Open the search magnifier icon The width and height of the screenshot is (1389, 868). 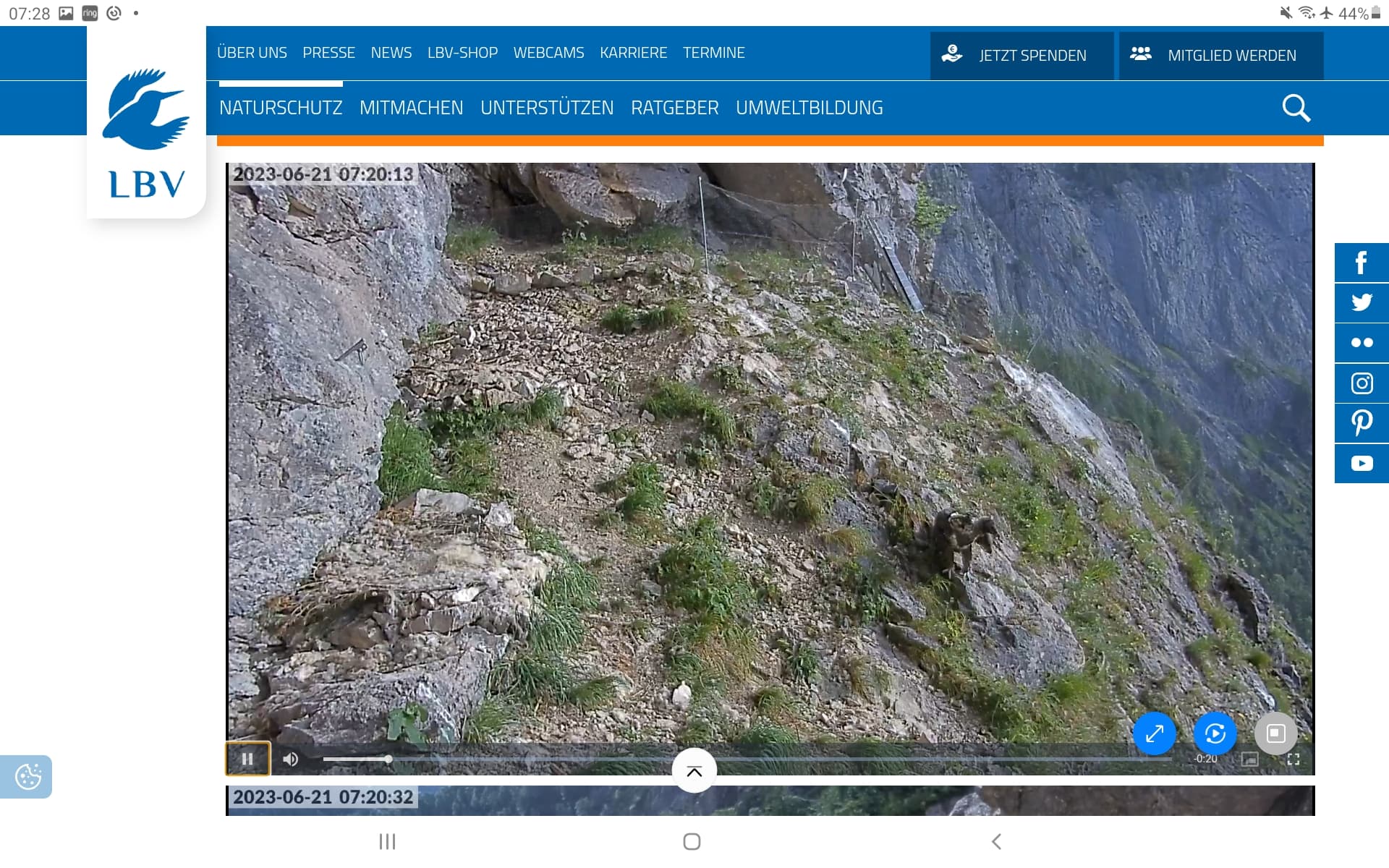[x=1296, y=109]
